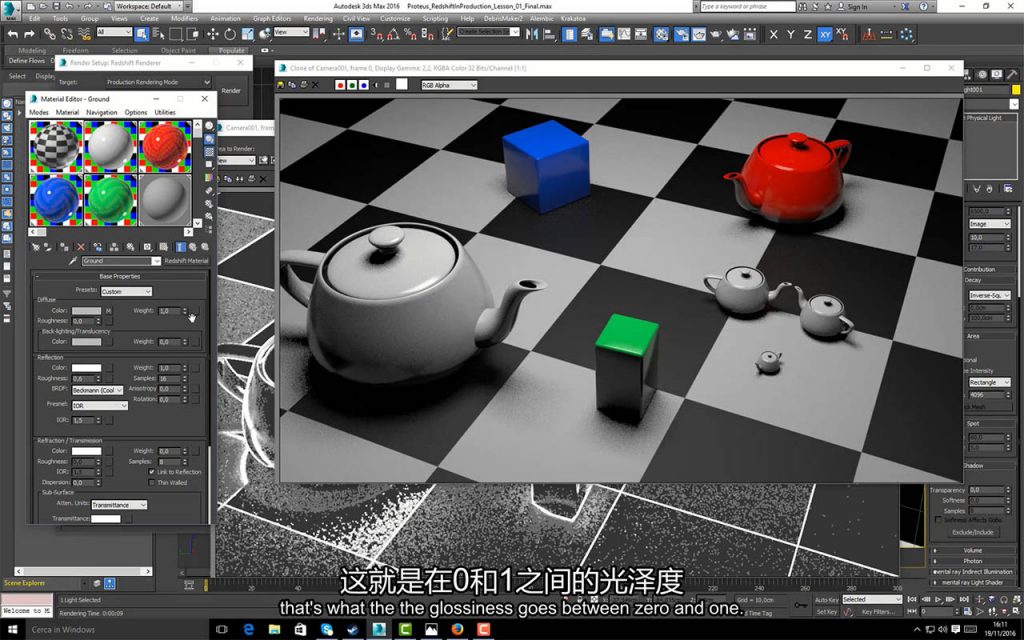The image size is (1024, 640).
Task: Open Select by Name list icon
Action: point(158,34)
